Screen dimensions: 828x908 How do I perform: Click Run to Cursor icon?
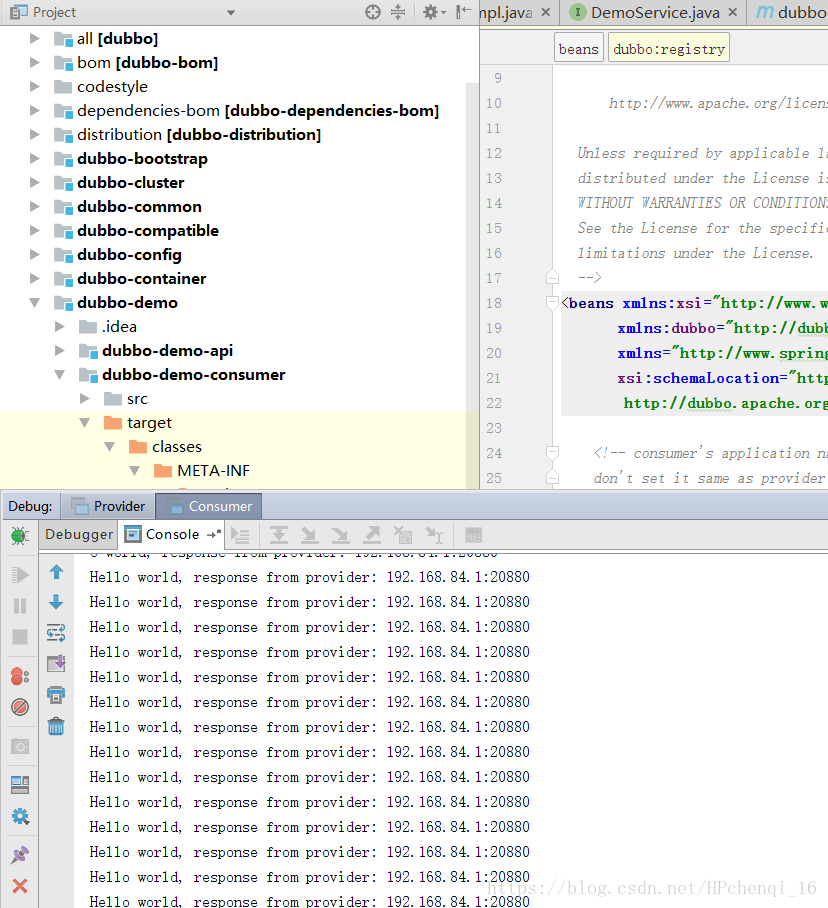(434, 535)
